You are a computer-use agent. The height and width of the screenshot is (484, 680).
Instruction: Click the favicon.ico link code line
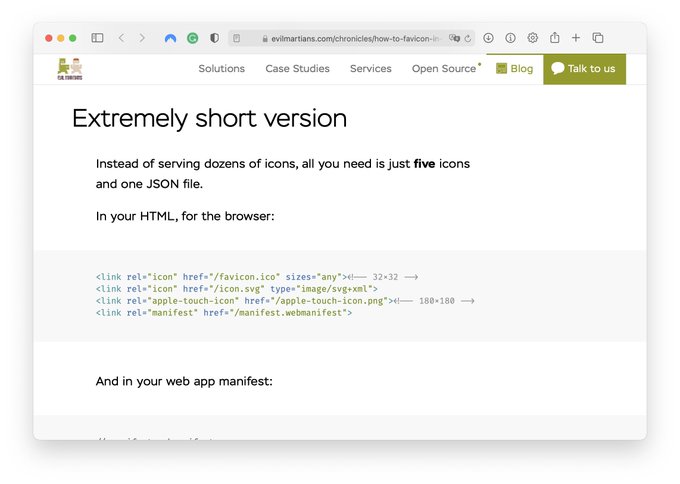tap(257, 277)
